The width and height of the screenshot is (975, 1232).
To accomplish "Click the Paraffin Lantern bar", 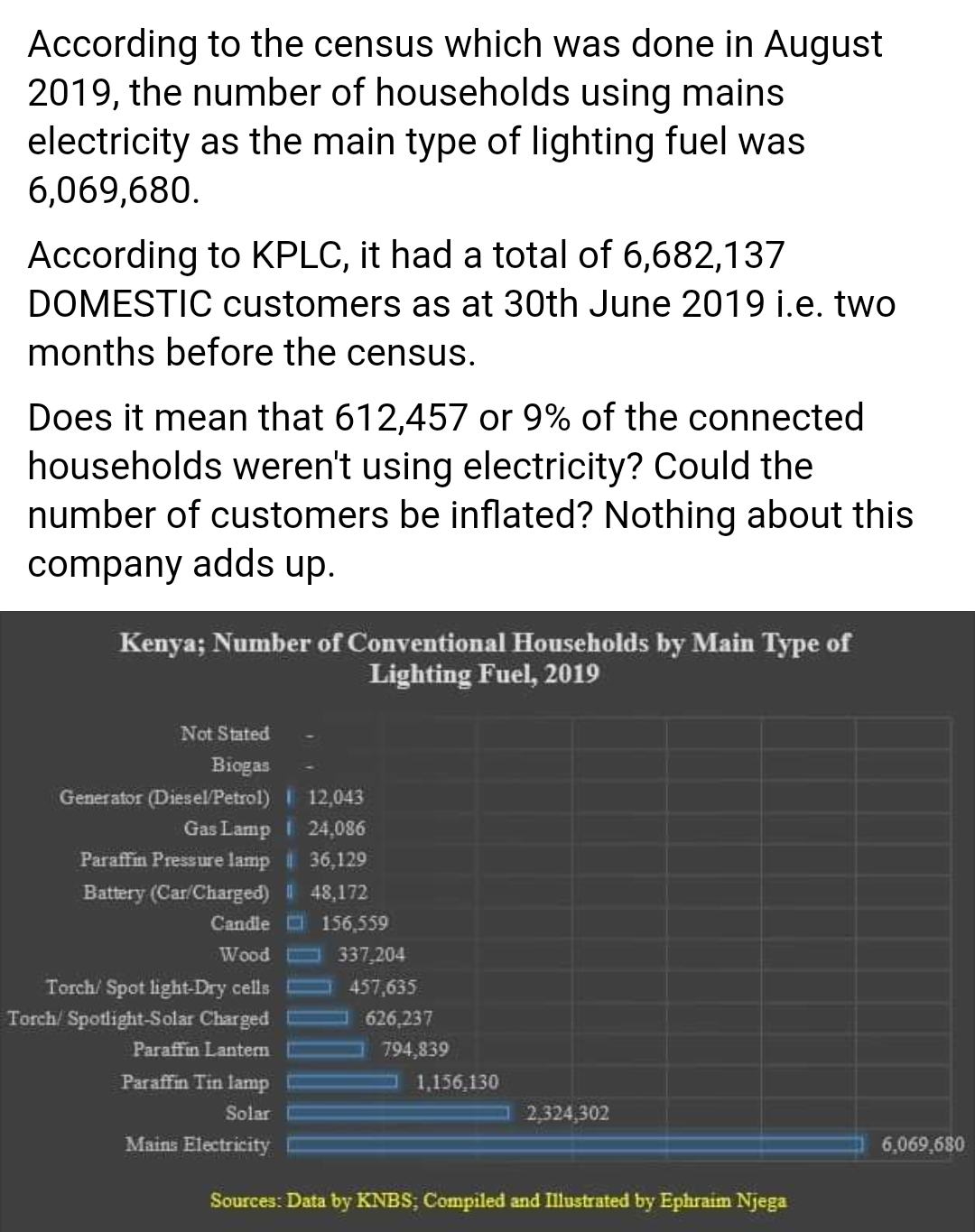I will point(326,1050).
